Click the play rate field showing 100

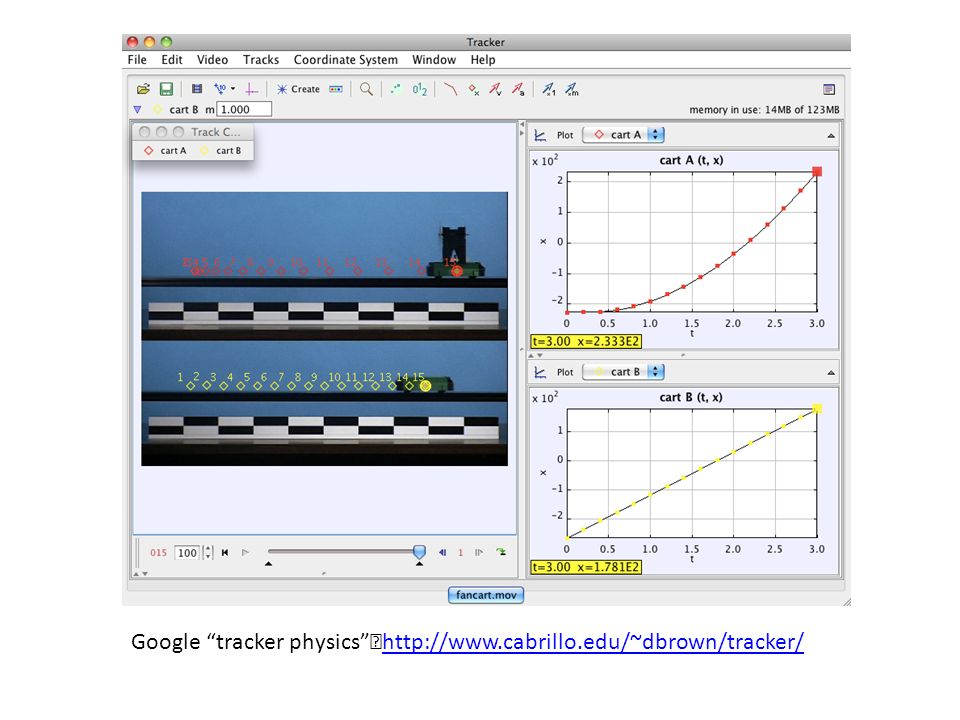coord(187,553)
